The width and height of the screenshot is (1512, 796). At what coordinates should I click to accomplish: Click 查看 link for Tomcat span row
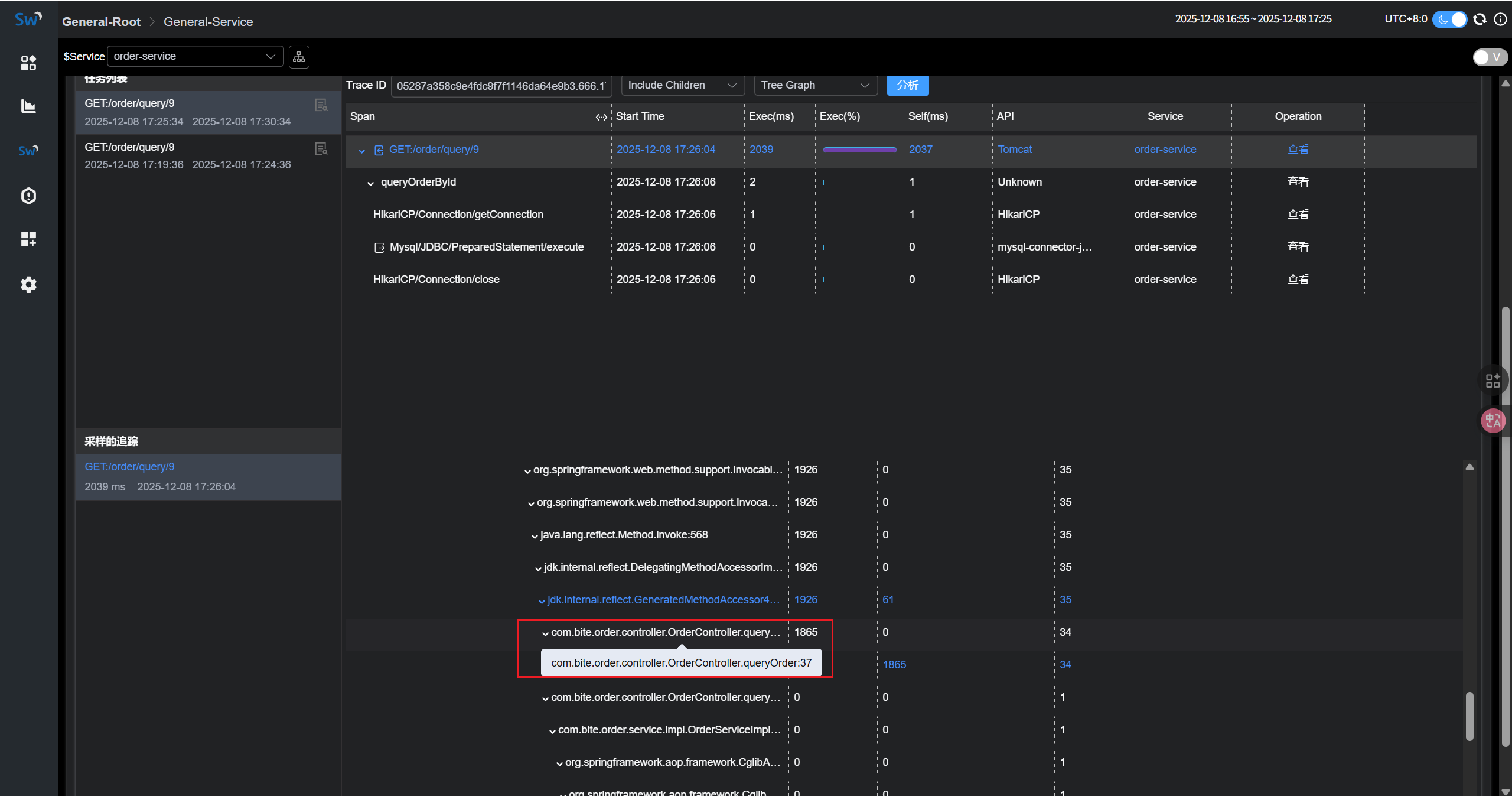[x=1298, y=150]
